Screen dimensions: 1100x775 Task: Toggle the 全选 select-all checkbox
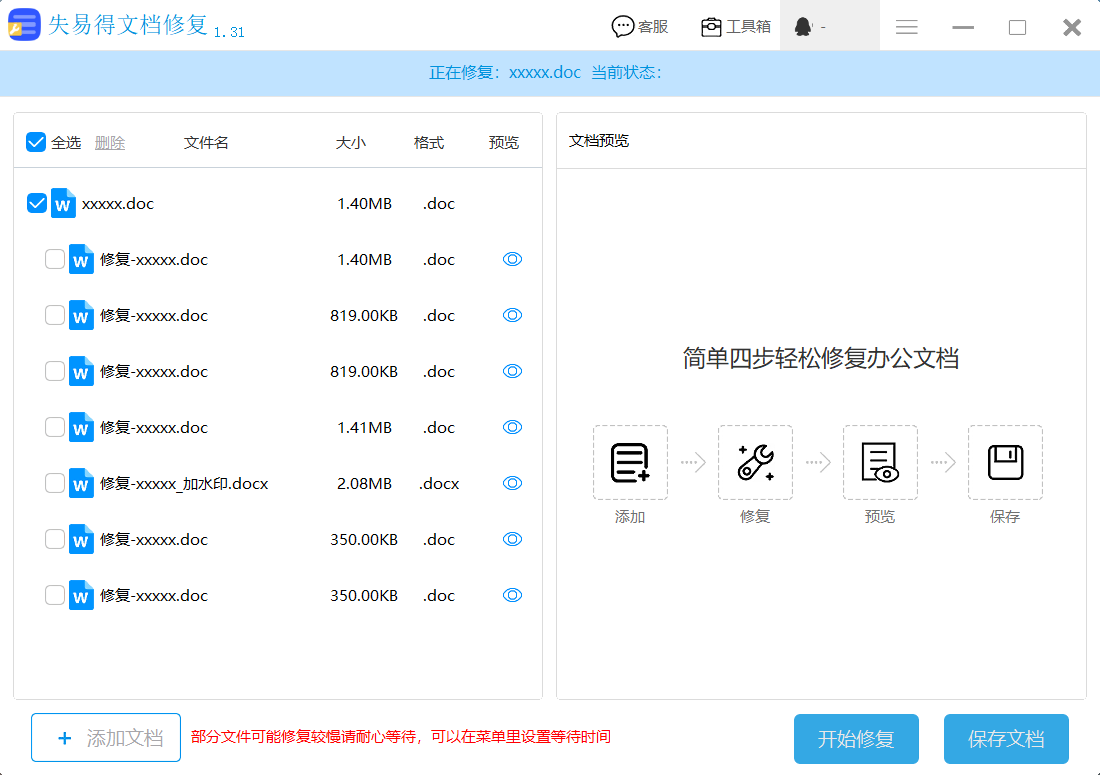[37, 142]
